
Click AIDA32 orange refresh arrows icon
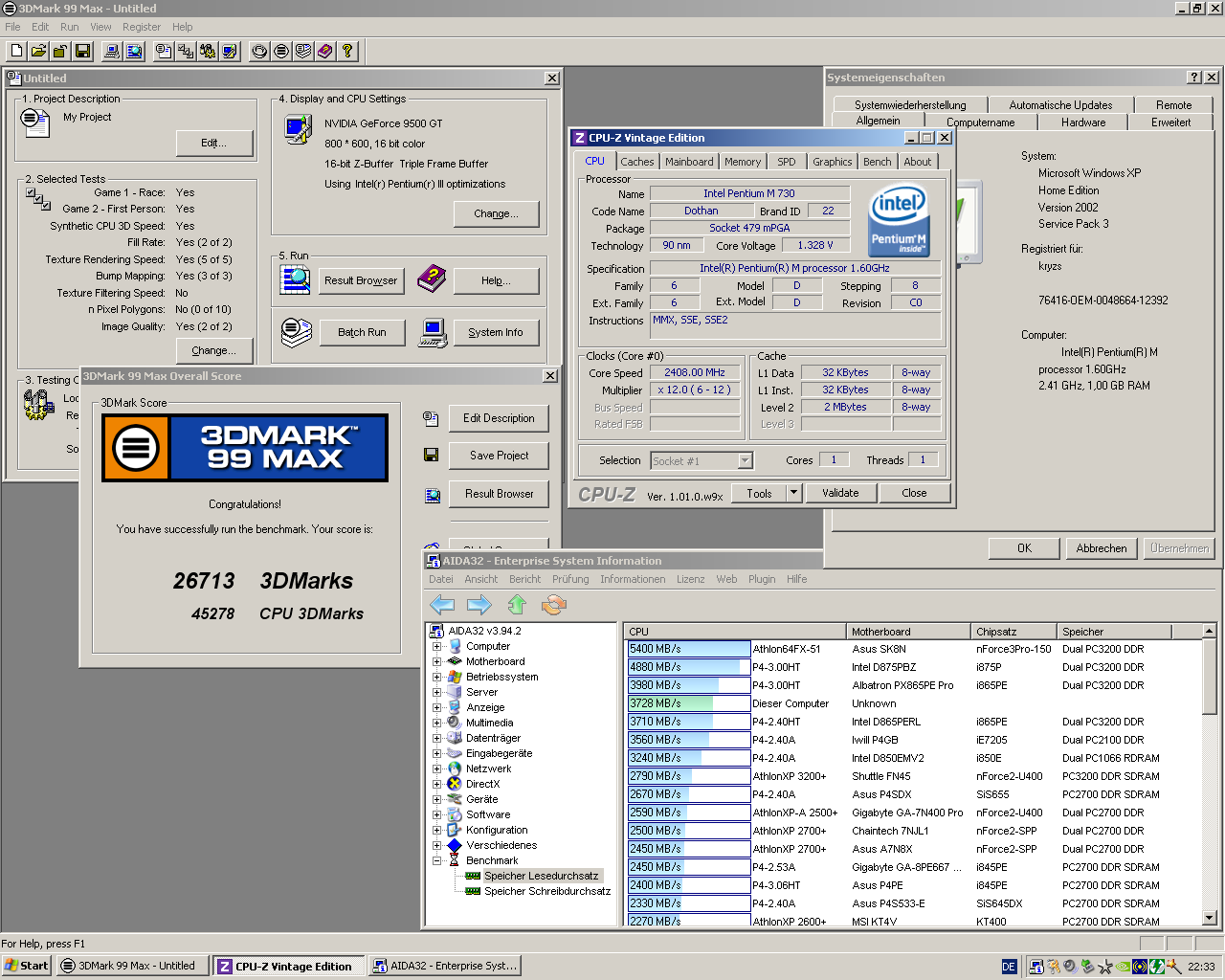(554, 604)
